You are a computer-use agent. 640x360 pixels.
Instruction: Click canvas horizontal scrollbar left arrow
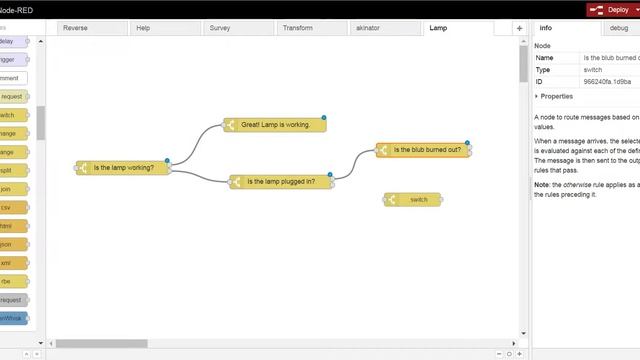(51, 344)
